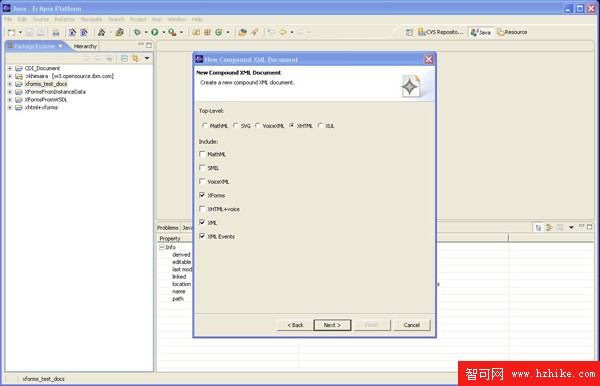The image size is (600, 386).
Task: Check the XHTML+voice checkbox
Action: click(x=202, y=208)
